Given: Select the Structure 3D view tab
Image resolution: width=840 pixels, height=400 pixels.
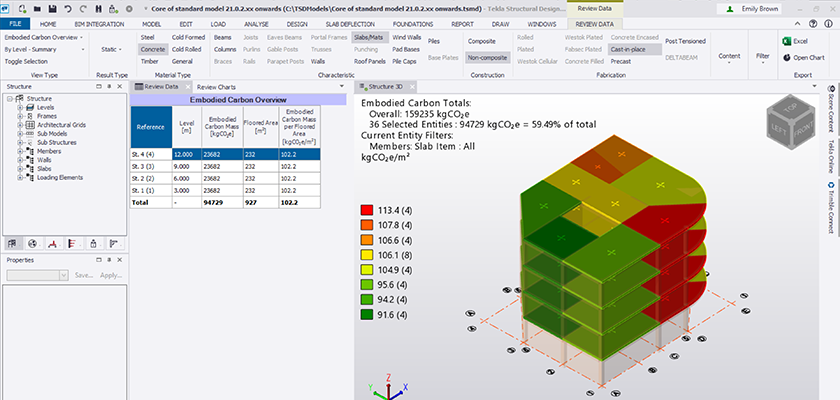Looking at the screenshot, I should tap(386, 86).
